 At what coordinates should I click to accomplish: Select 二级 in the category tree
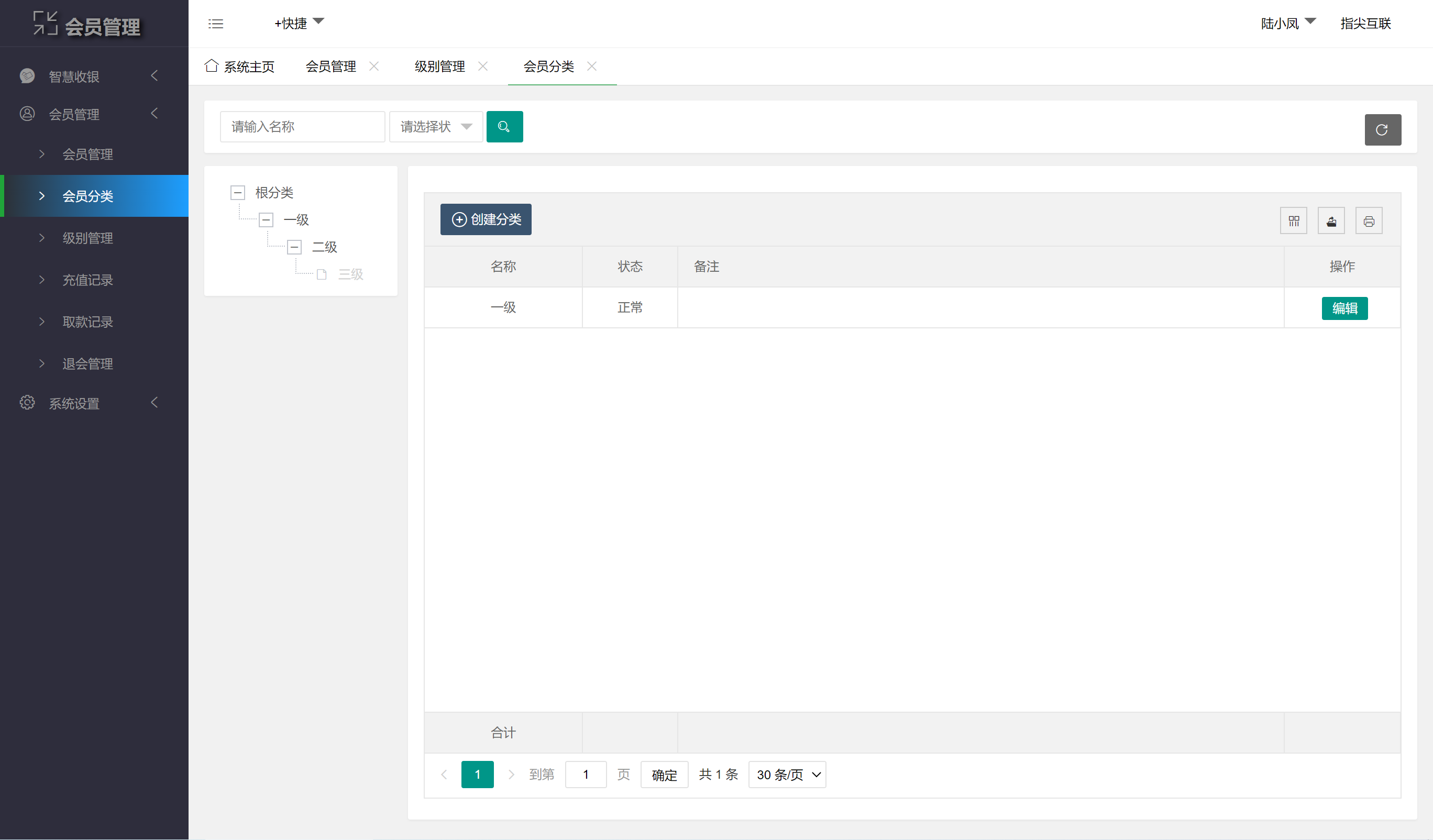point(324,247)
